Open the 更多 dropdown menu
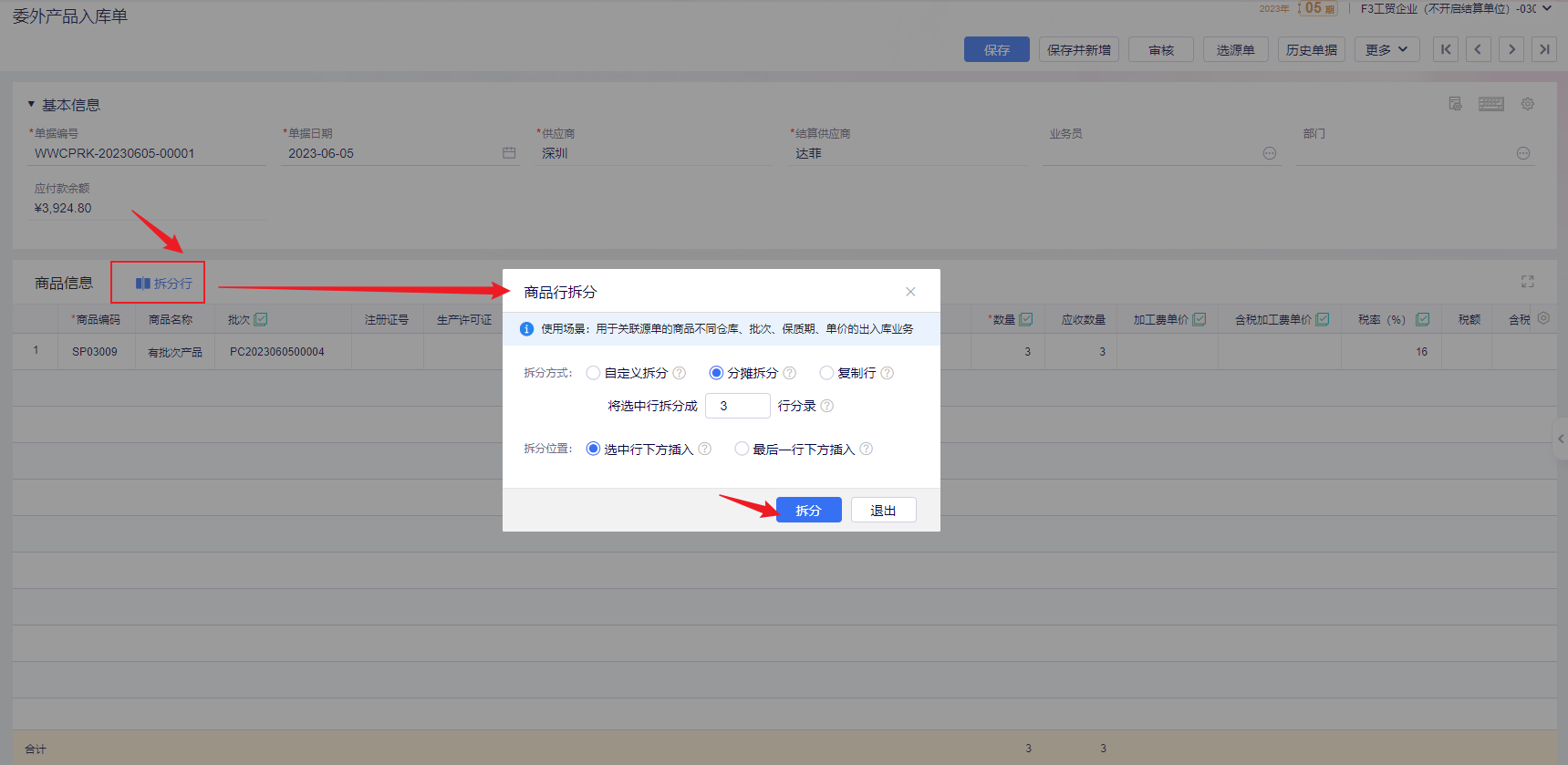This screenshot has height=765, width=1568. pyautogui.click(x=1387, y=49)
